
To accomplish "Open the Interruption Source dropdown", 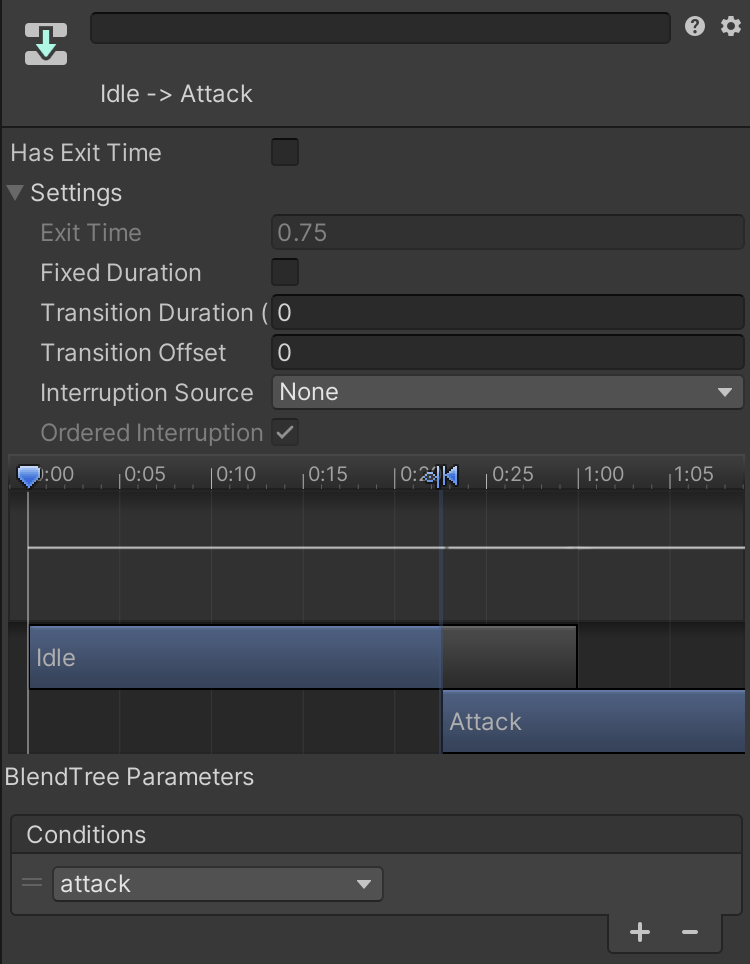I will click(x=507, y=393).
